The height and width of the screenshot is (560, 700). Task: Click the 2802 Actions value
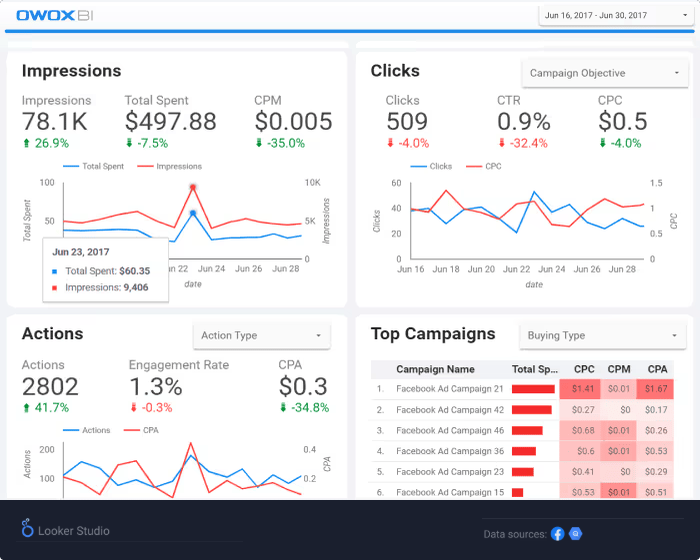pos(50,386)
